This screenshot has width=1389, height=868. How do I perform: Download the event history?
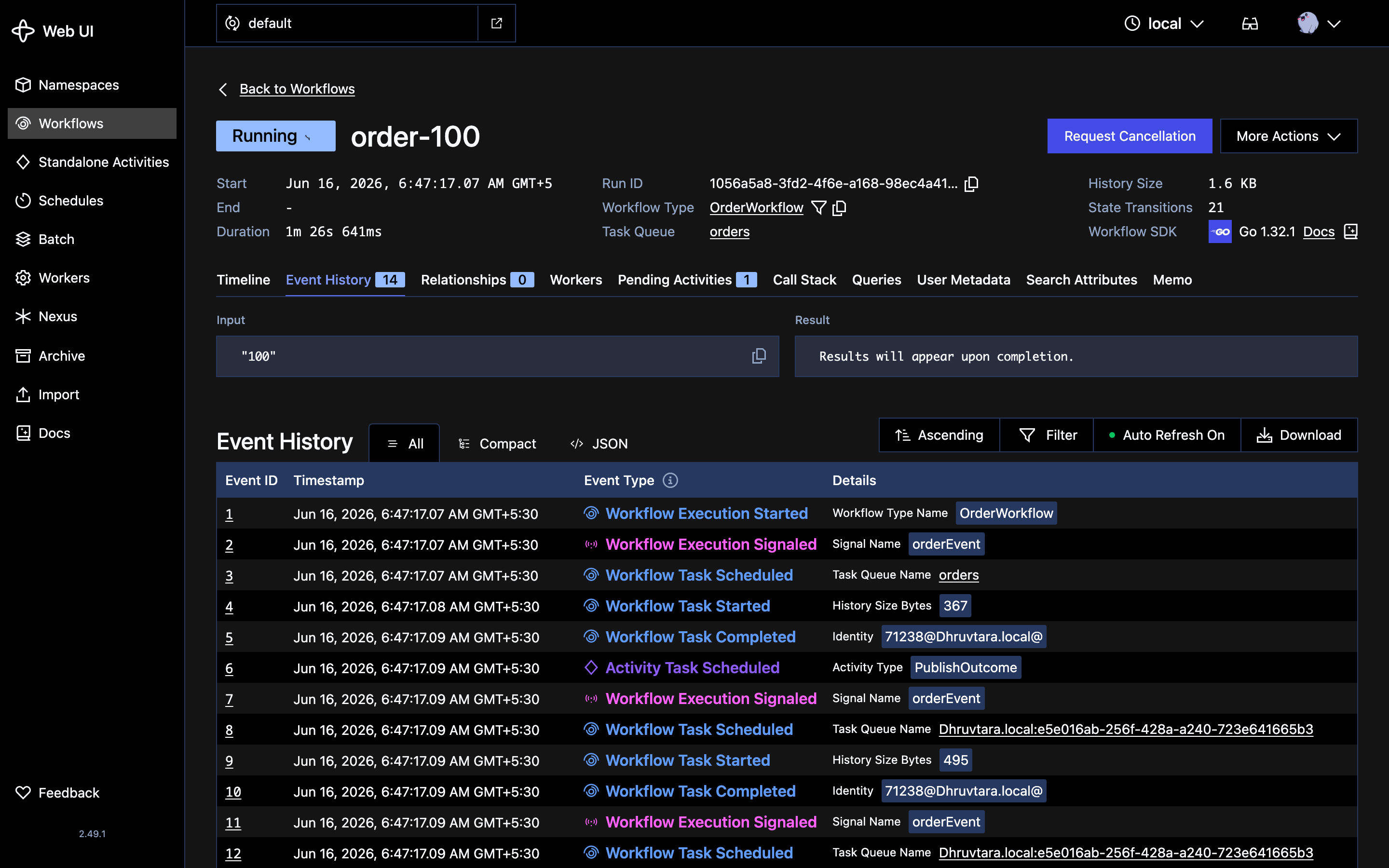tap(1299, 435)
